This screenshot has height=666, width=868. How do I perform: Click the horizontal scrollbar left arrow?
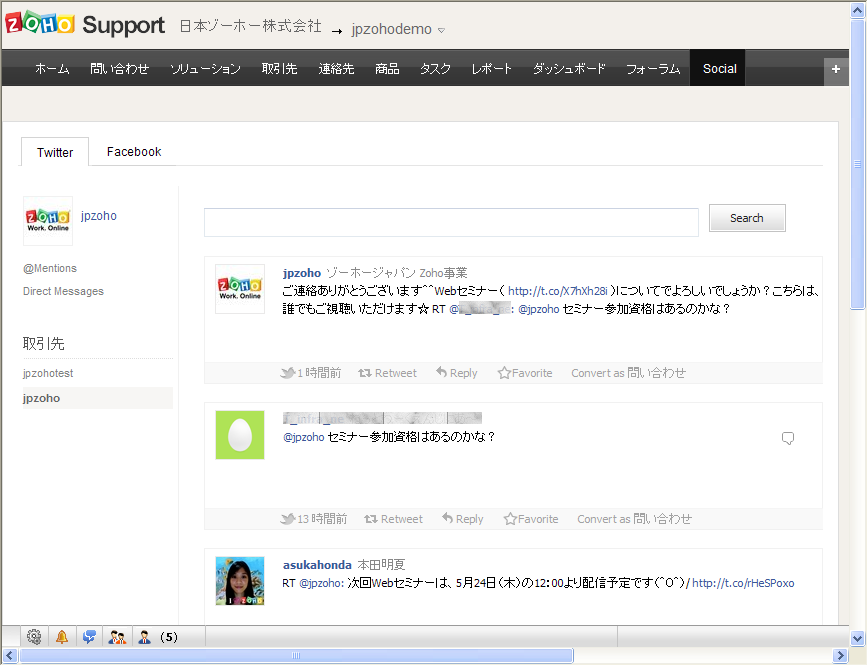9,656
